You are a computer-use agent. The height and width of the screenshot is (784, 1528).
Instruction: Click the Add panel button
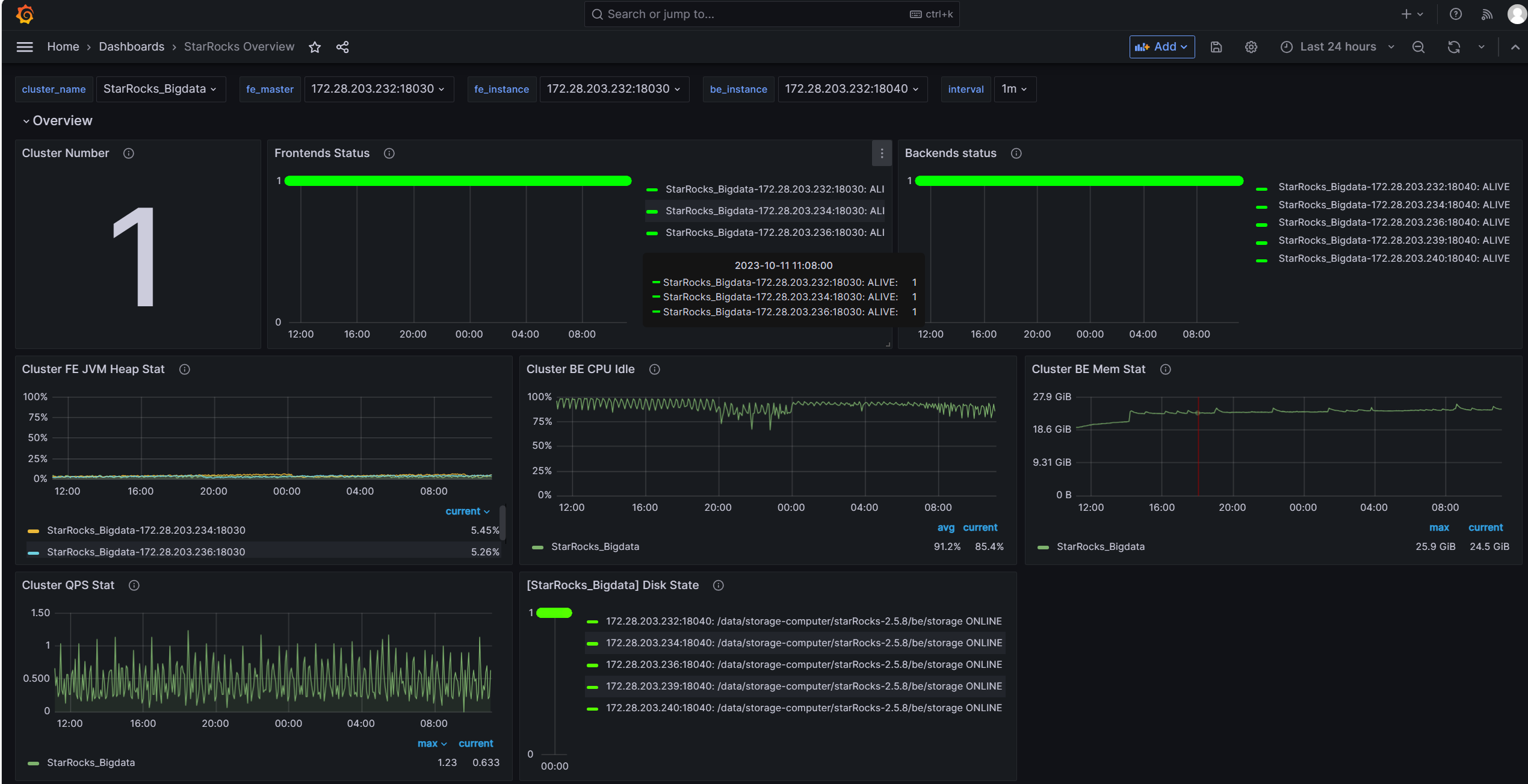(1161, 47)
